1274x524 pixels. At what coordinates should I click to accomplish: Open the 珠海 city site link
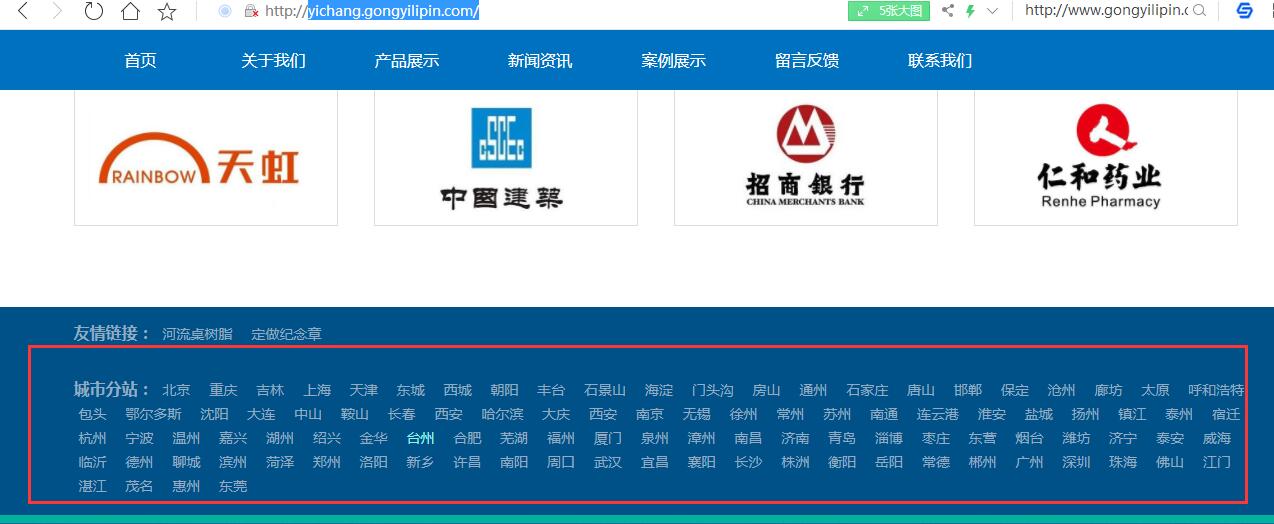pyautogui.click(x=1123, y=462)
